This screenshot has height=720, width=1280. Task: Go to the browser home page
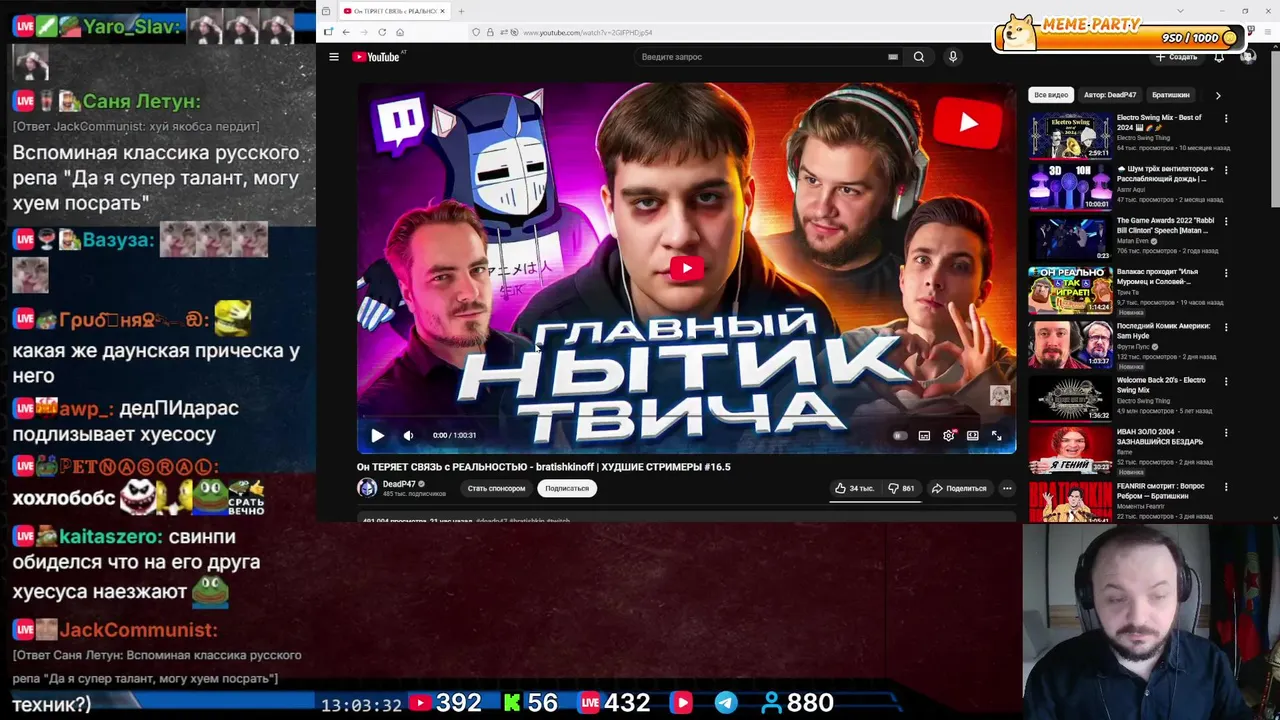point(400,32)
